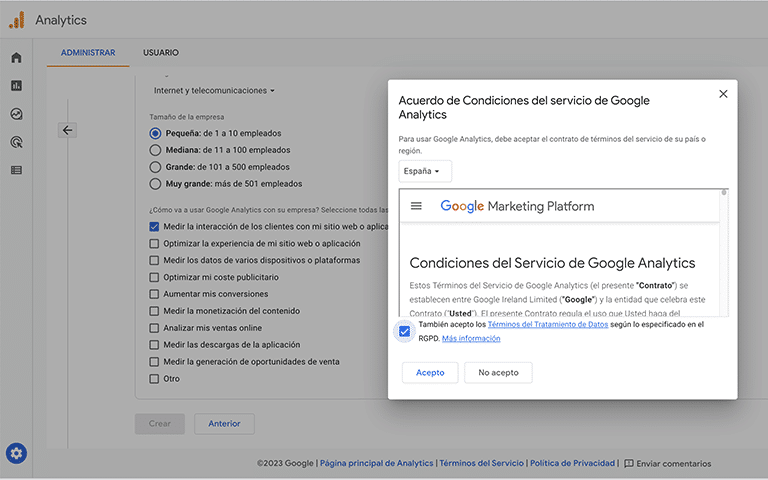This screenshot has width=768, height=480.
Task: Select Muy grande: más de 501 empleados
Action: [x=155, y=184]
